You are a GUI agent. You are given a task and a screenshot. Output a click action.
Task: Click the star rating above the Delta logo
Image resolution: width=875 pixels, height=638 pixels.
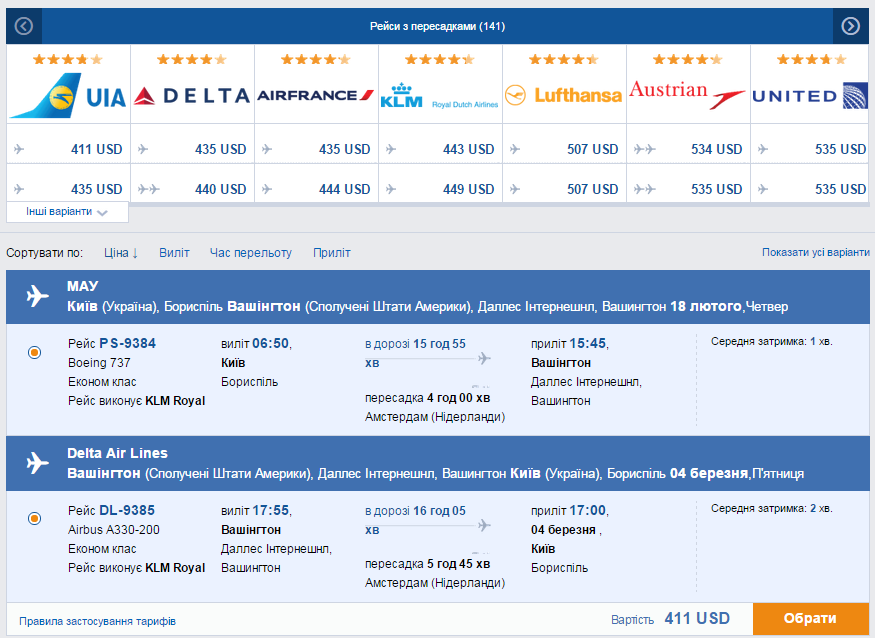192,59
